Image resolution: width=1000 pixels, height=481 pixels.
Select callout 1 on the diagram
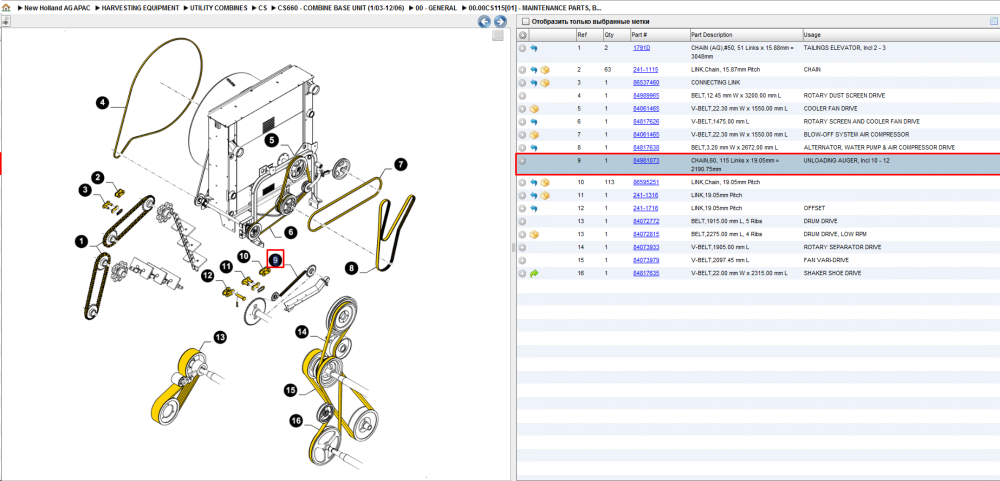click(x=81, y=241)
